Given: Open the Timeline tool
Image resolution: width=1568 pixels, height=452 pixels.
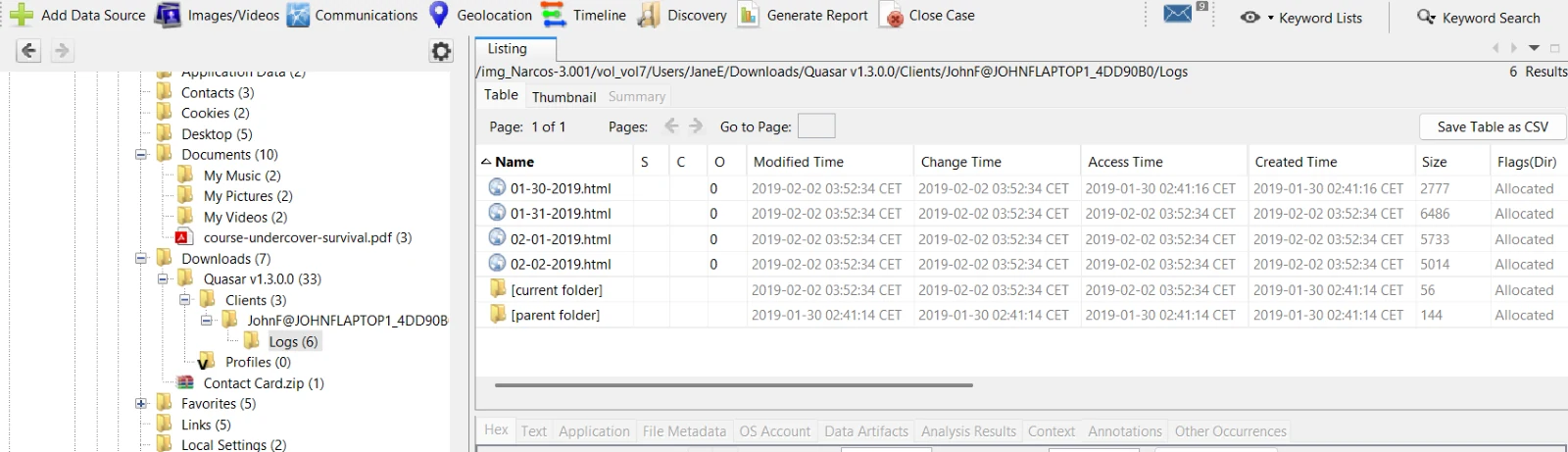Looking at the screenshot, I should [584, 15].
